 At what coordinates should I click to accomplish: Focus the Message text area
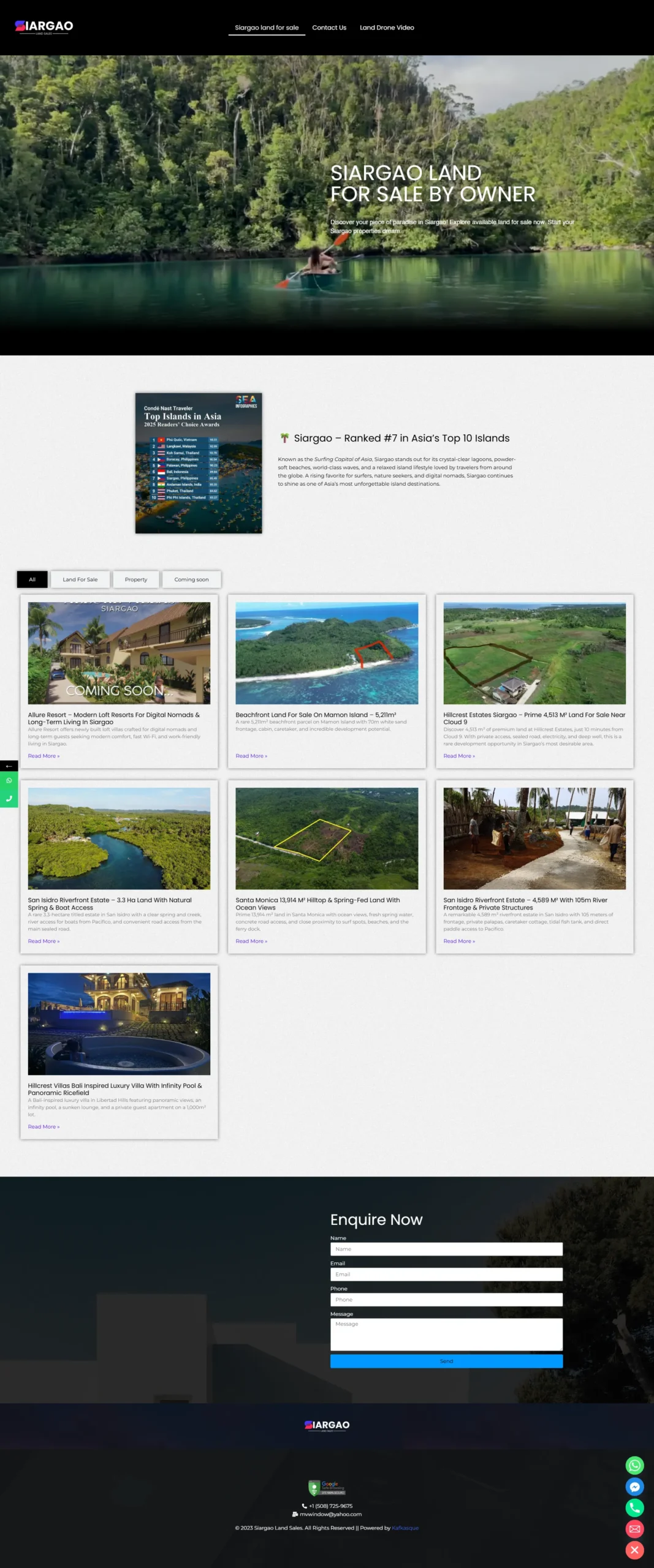click(446, 1334)
